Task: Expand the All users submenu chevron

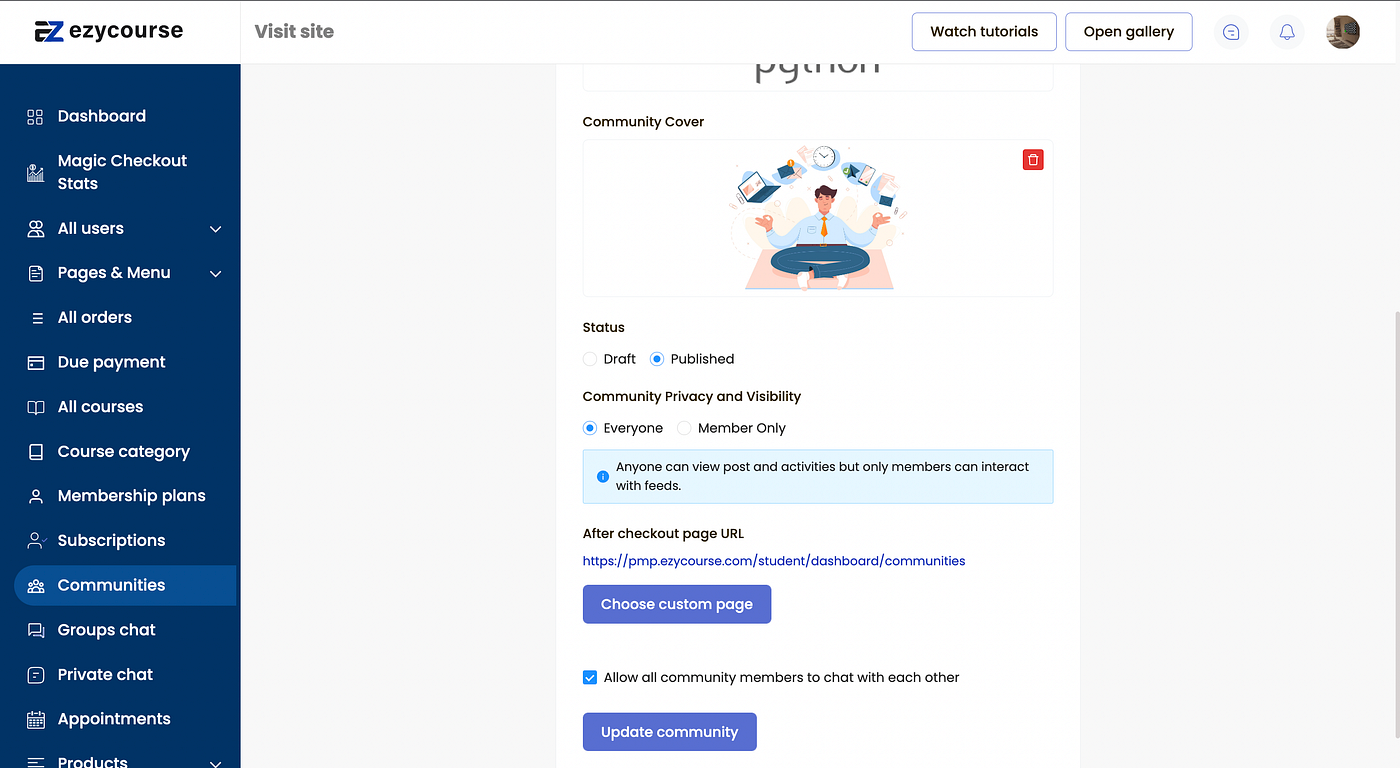Action: pyautogui.click(x=215, y=229)
